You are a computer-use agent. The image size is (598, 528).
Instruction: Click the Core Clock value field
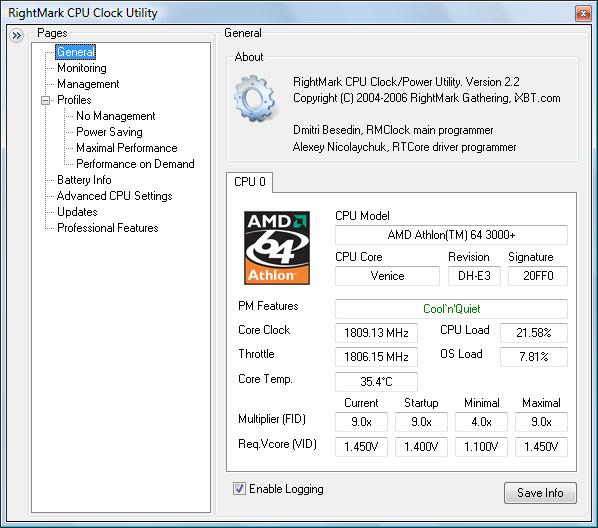(x=376, y=333)
